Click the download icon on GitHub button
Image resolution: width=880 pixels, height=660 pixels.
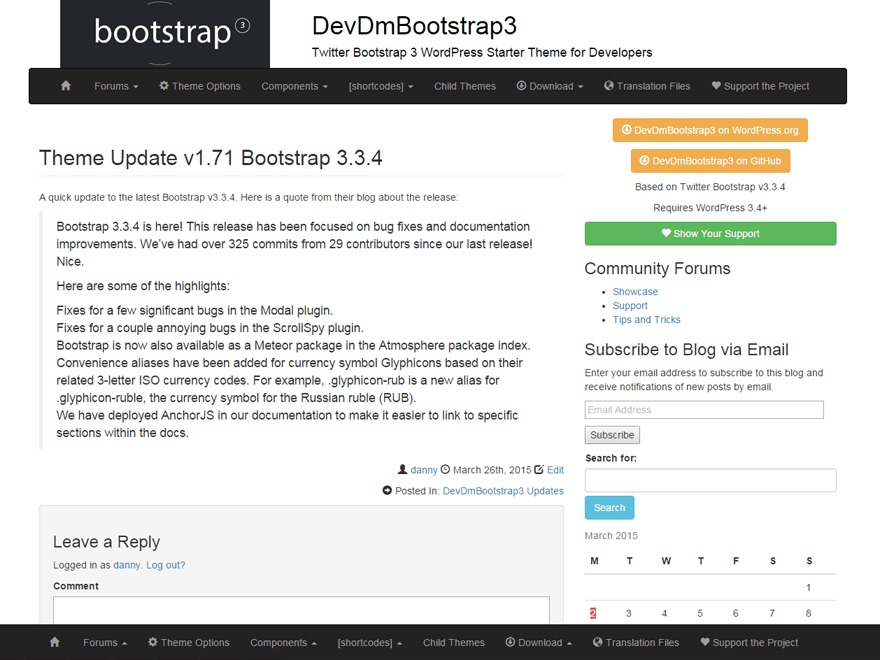(645, 161)
